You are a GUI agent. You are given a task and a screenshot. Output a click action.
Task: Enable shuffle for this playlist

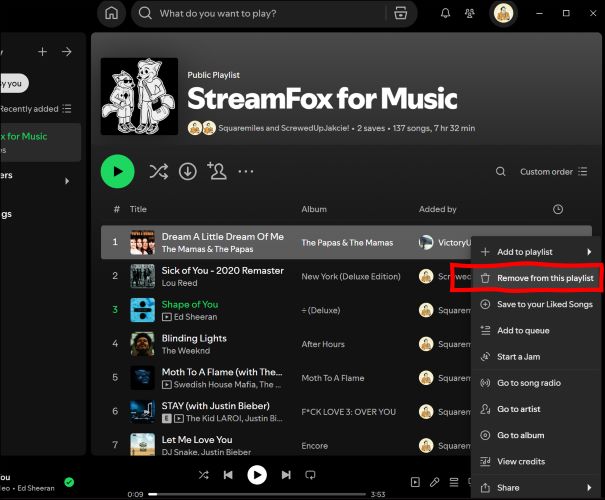pyautogui.click(x=159, y=172)
